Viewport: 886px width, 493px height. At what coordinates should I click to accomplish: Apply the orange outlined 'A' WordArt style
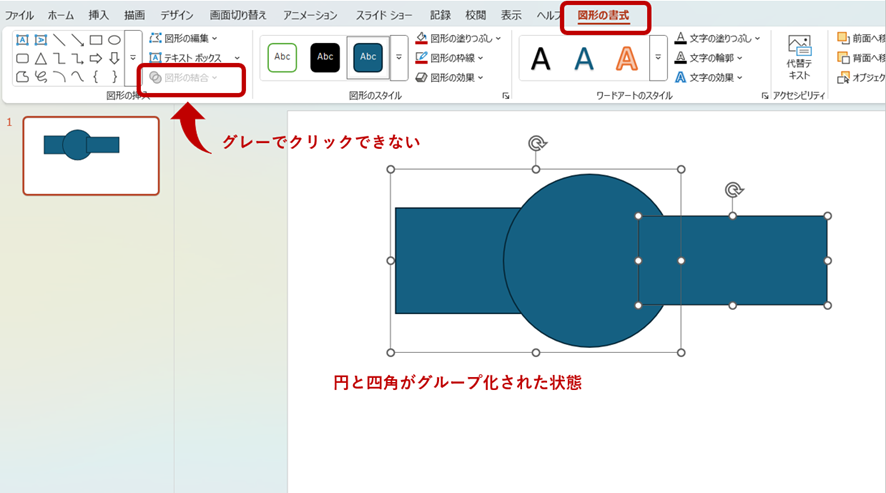626,59
